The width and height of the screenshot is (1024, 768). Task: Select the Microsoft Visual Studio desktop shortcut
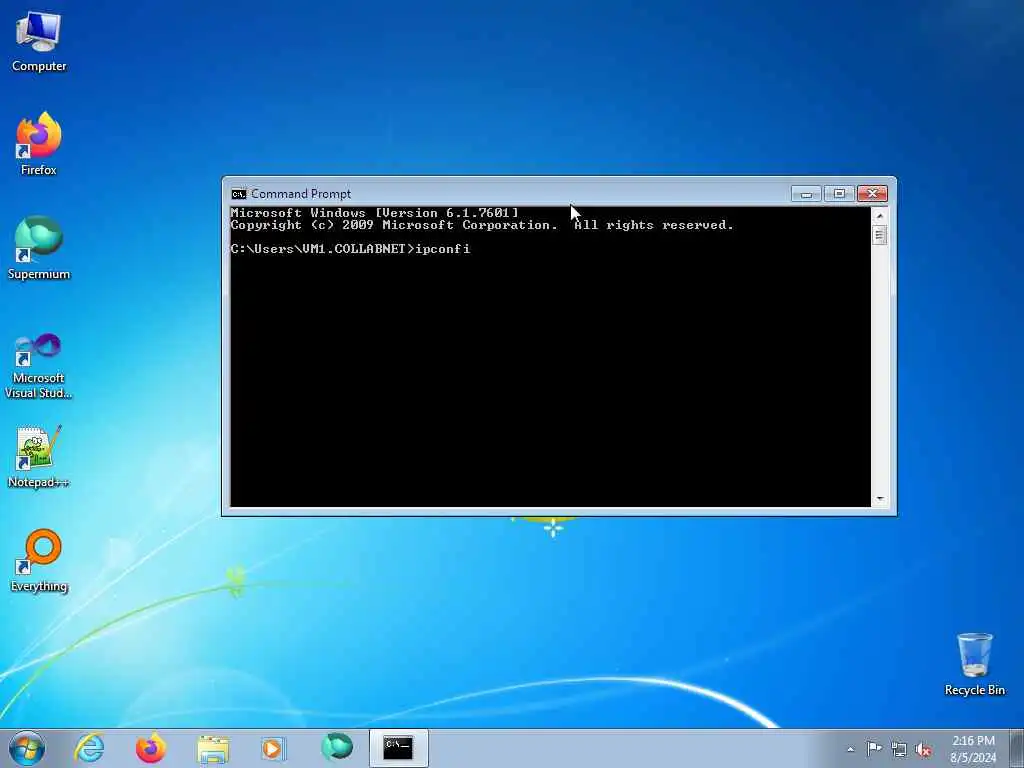39,366
